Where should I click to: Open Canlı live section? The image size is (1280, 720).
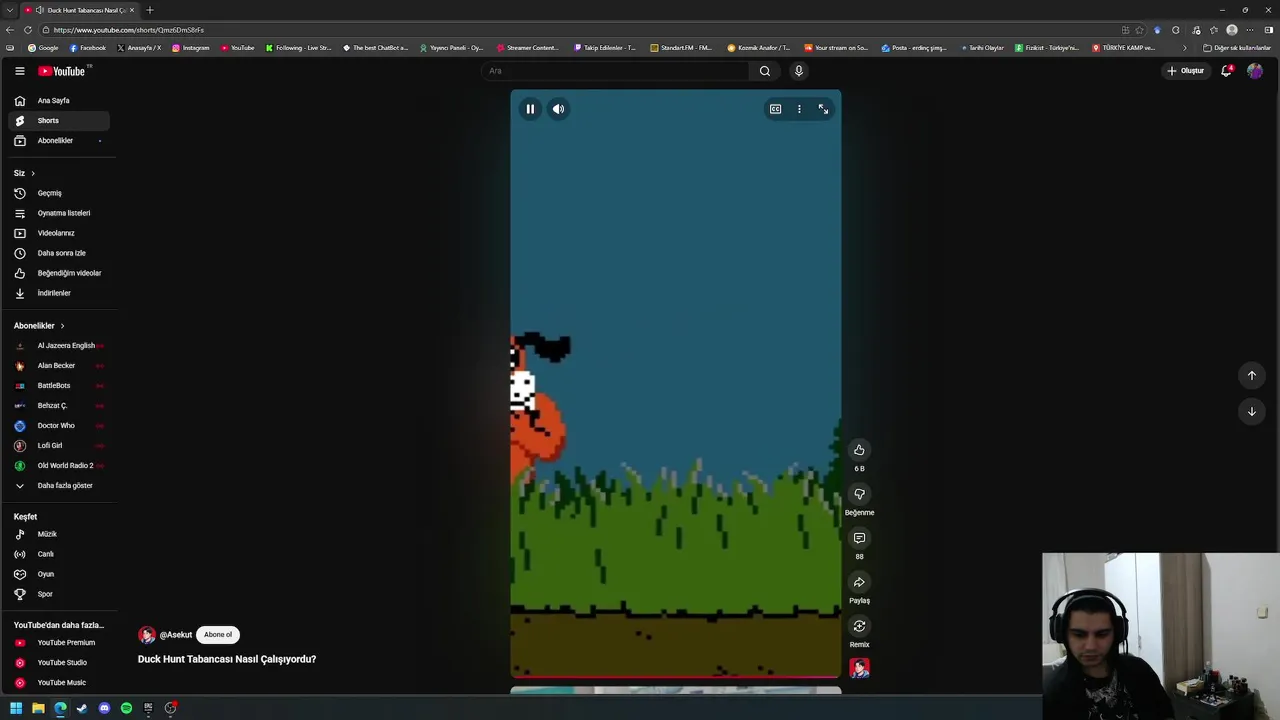[59, 554]
